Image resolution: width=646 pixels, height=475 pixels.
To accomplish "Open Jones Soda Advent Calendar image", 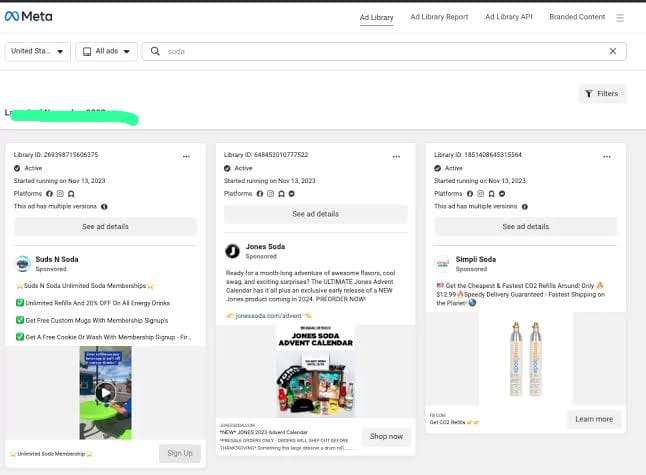I will click(x=316, y=372).
